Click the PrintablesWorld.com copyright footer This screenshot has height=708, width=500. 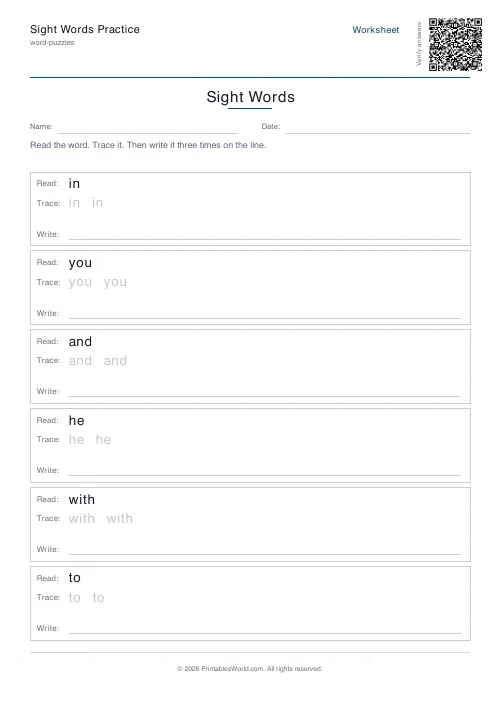(249, 668)
